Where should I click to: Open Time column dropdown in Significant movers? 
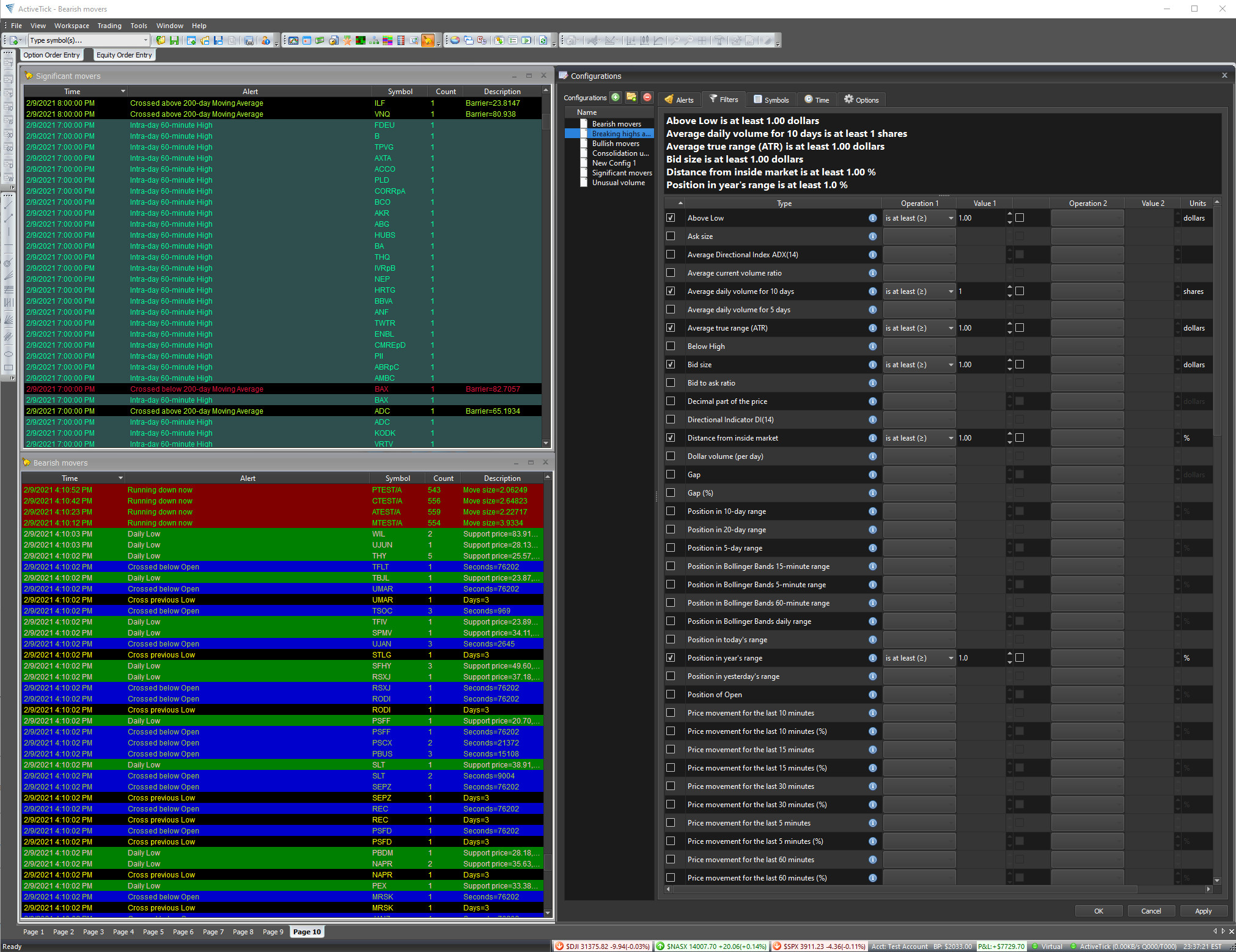pos(123,91)
